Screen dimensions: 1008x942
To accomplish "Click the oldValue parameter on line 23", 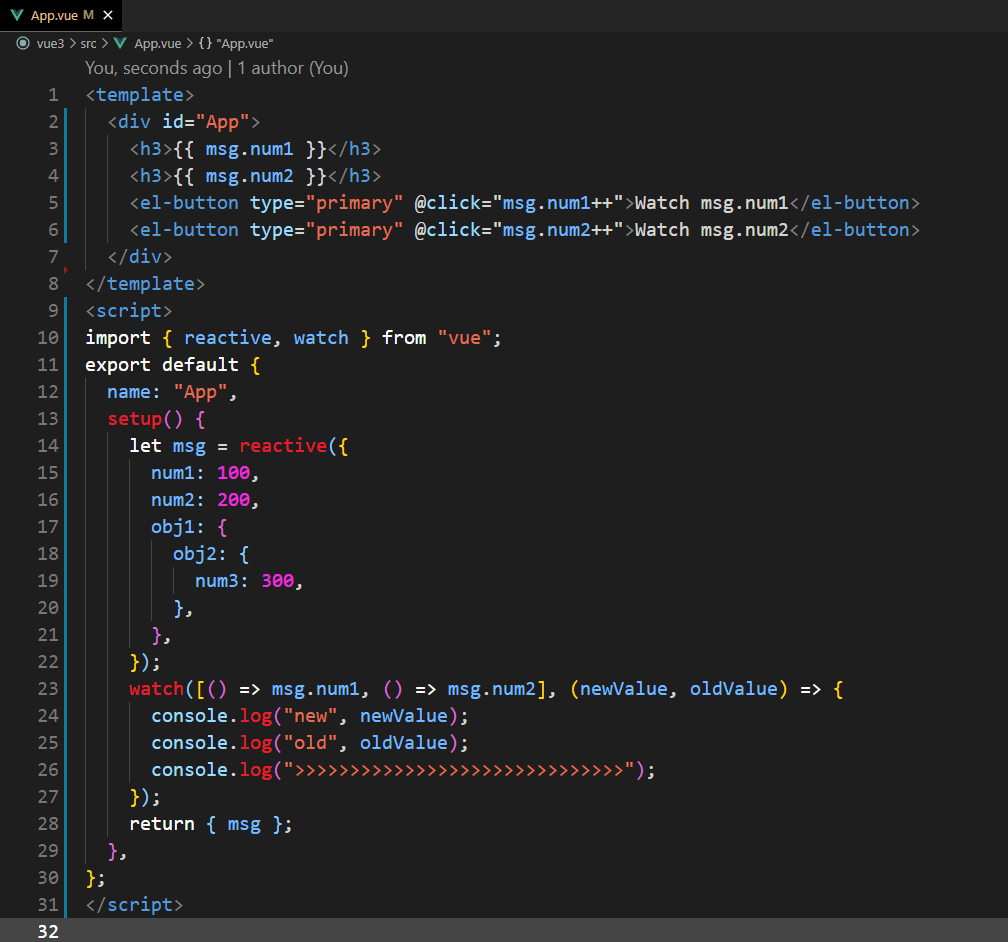I will coord(734,689).
